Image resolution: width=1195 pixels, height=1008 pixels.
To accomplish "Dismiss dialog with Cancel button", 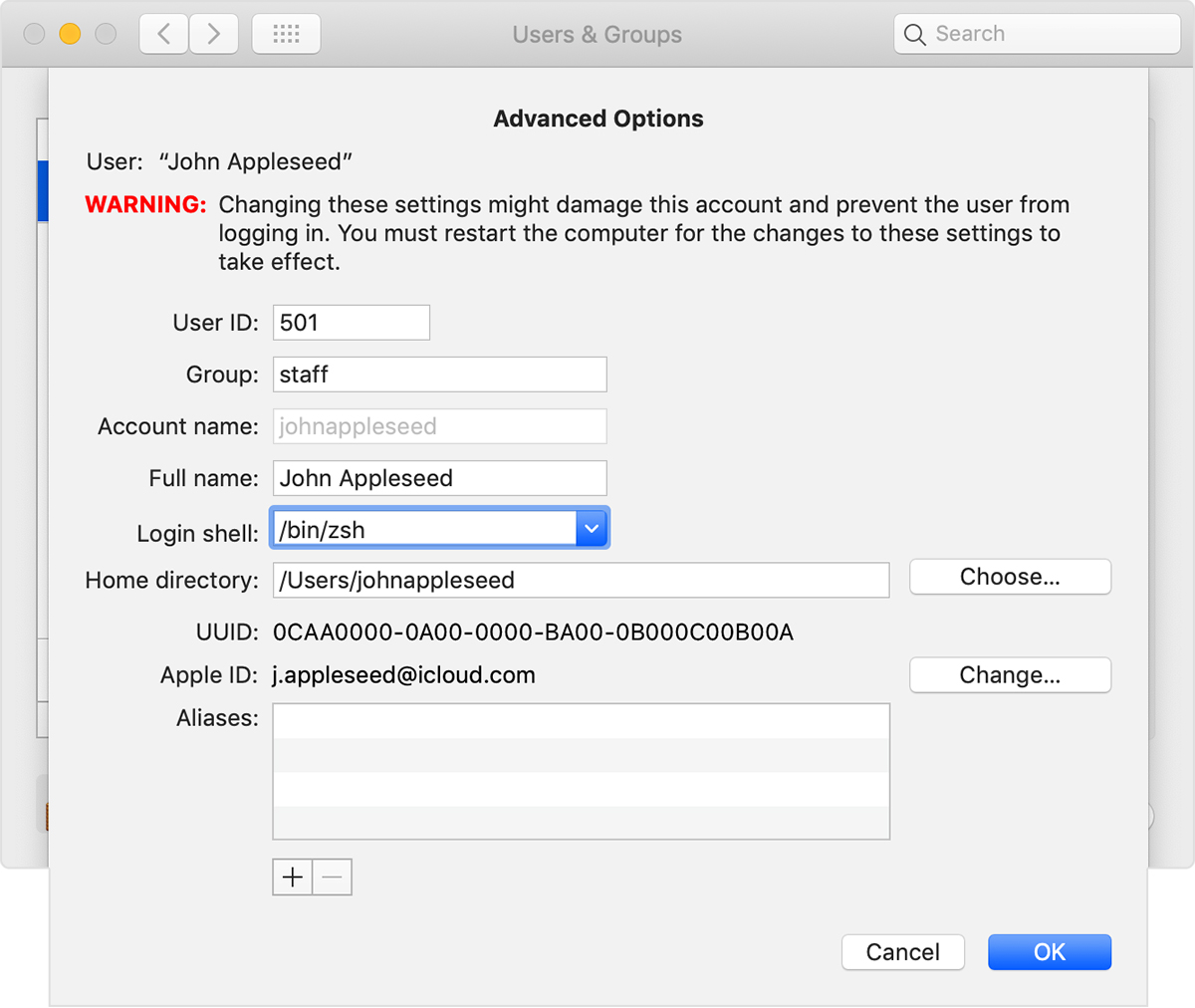I will [x=902, y=952].
